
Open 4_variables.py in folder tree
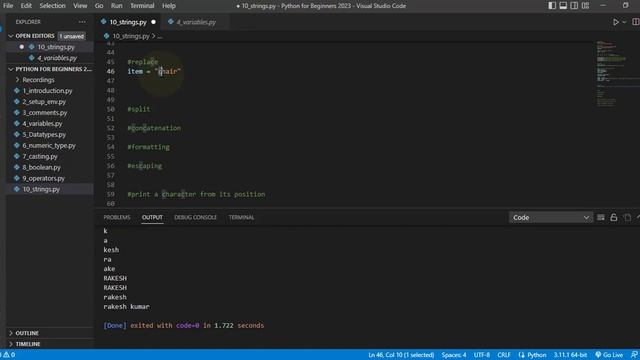tap(42, 124)
